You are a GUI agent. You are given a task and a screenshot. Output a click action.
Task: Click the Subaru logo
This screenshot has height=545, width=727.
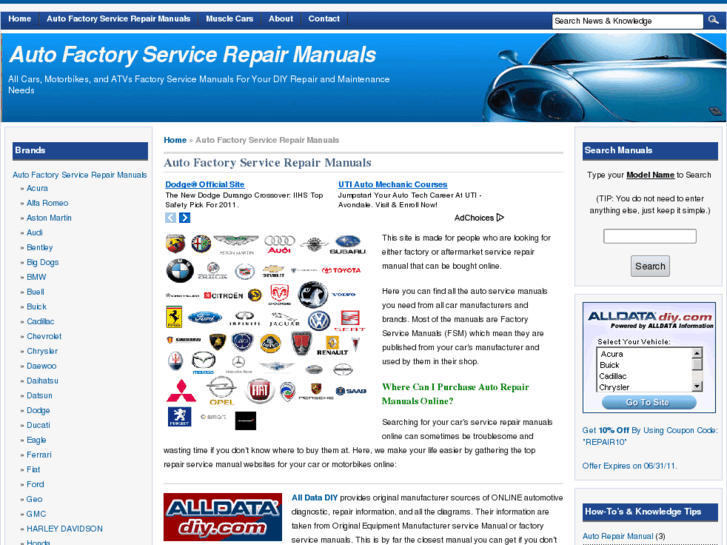pyautogui.click(x=348, y=244)
